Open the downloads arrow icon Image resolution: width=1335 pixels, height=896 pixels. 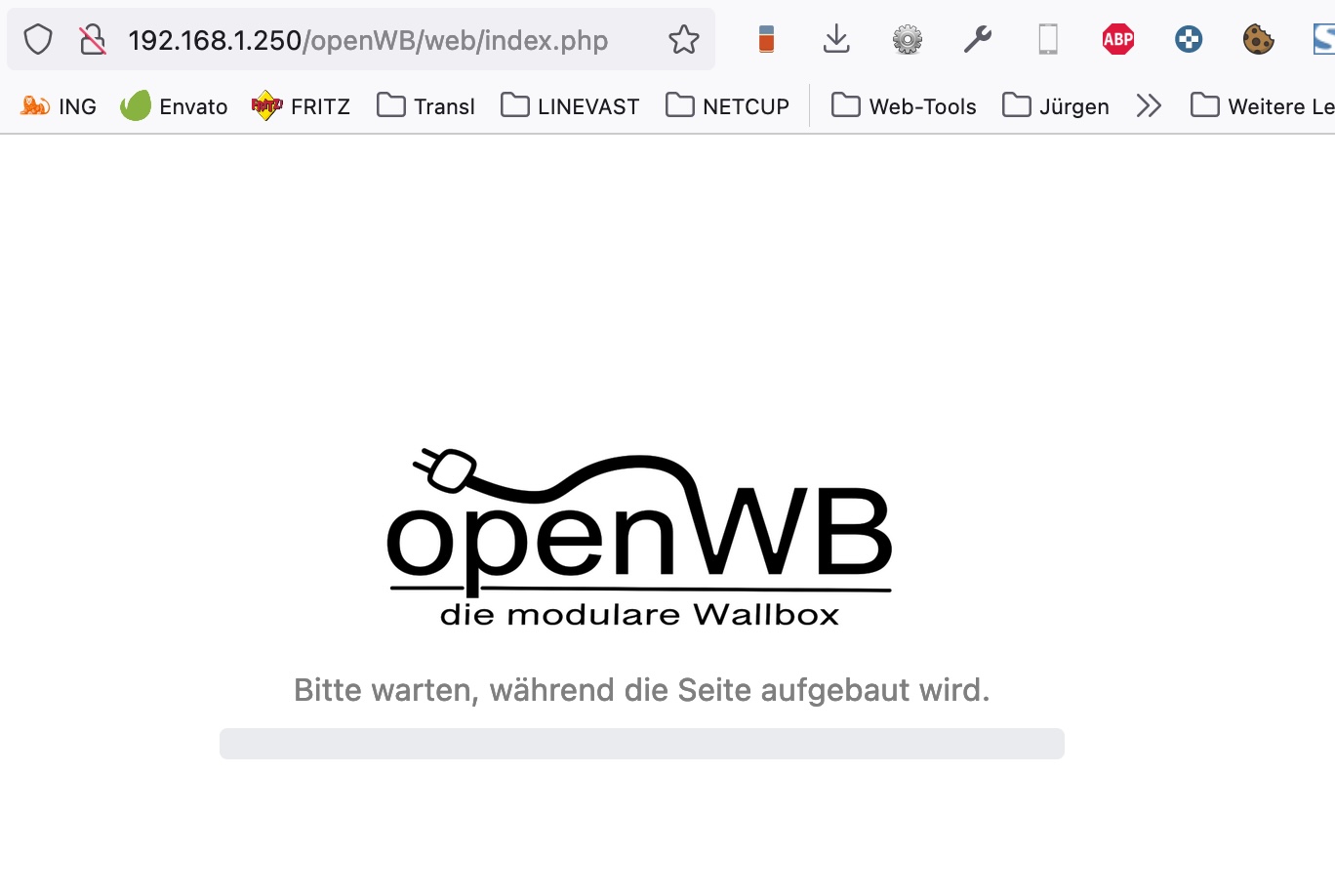pos(836,39)
